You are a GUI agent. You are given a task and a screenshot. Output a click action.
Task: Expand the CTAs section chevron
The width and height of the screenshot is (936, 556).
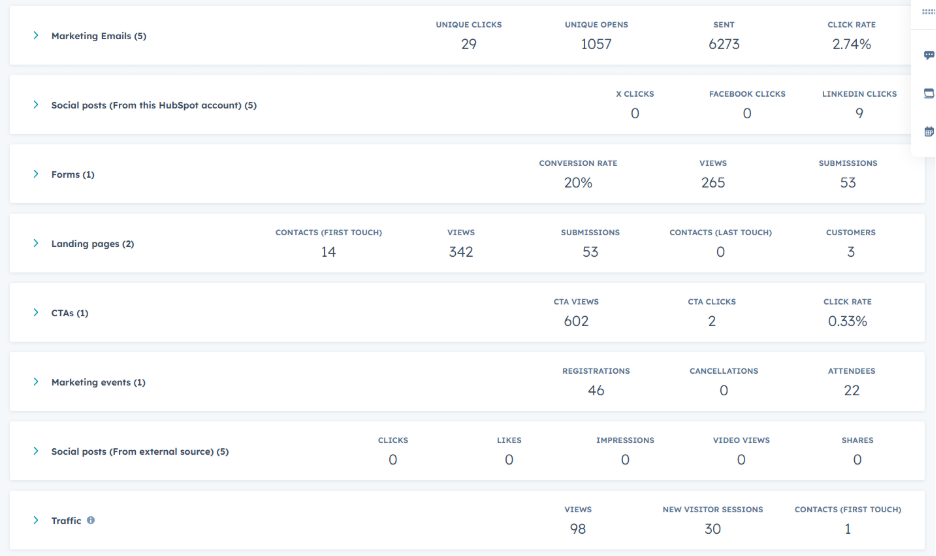[x=36, y=313]
